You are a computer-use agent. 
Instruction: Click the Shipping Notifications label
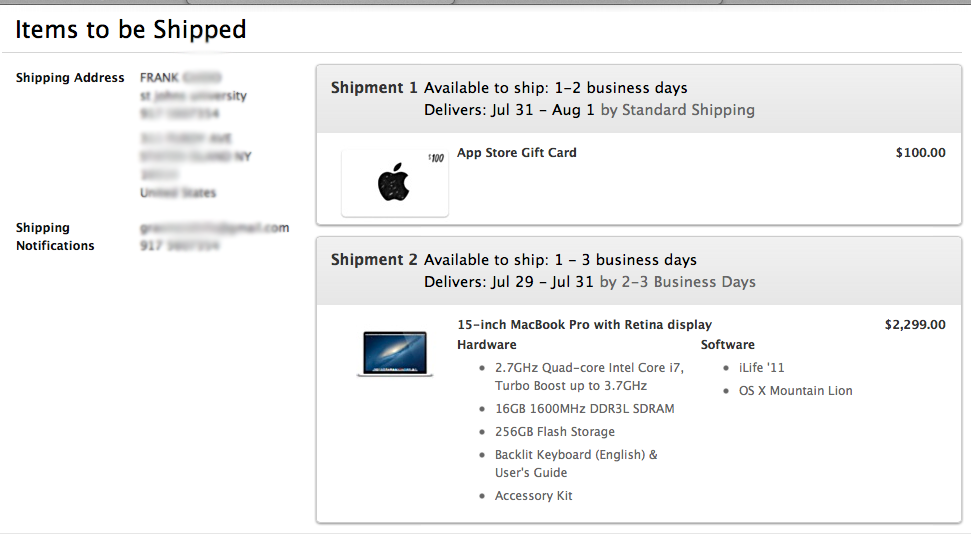pos(55,237)
